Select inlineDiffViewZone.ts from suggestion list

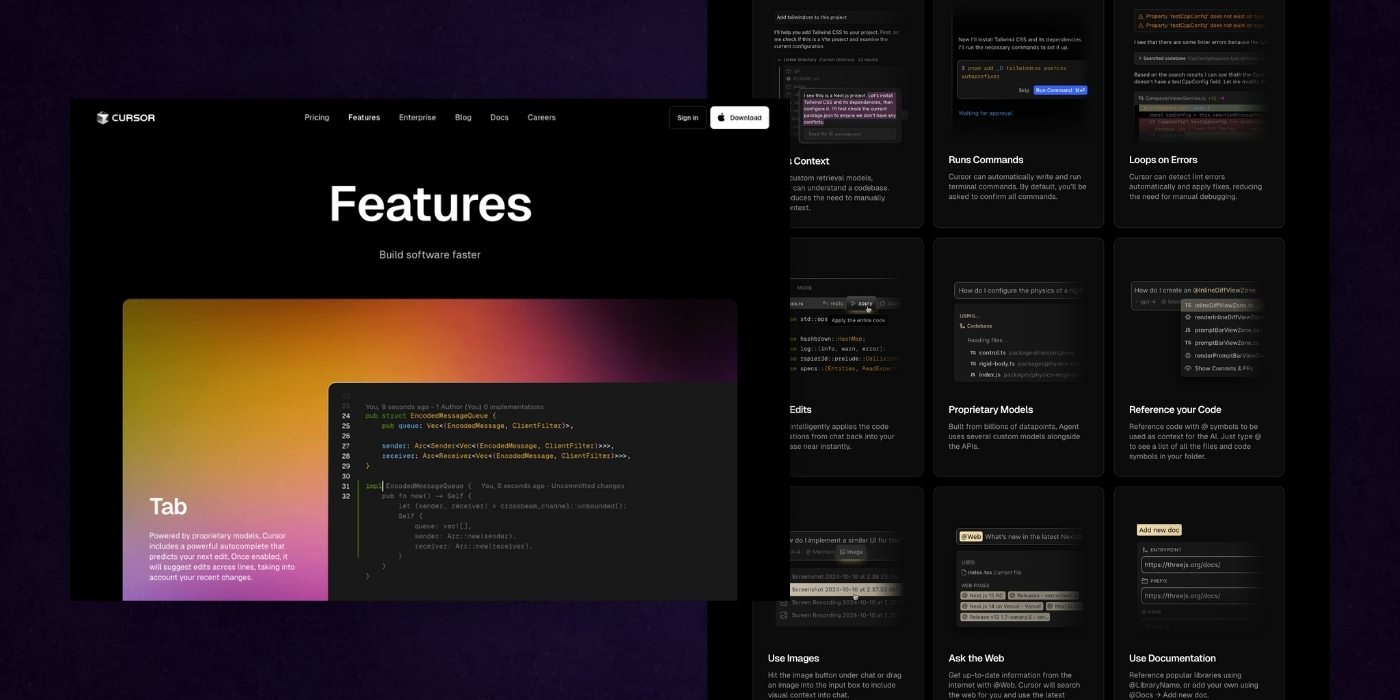[1225, 305]
